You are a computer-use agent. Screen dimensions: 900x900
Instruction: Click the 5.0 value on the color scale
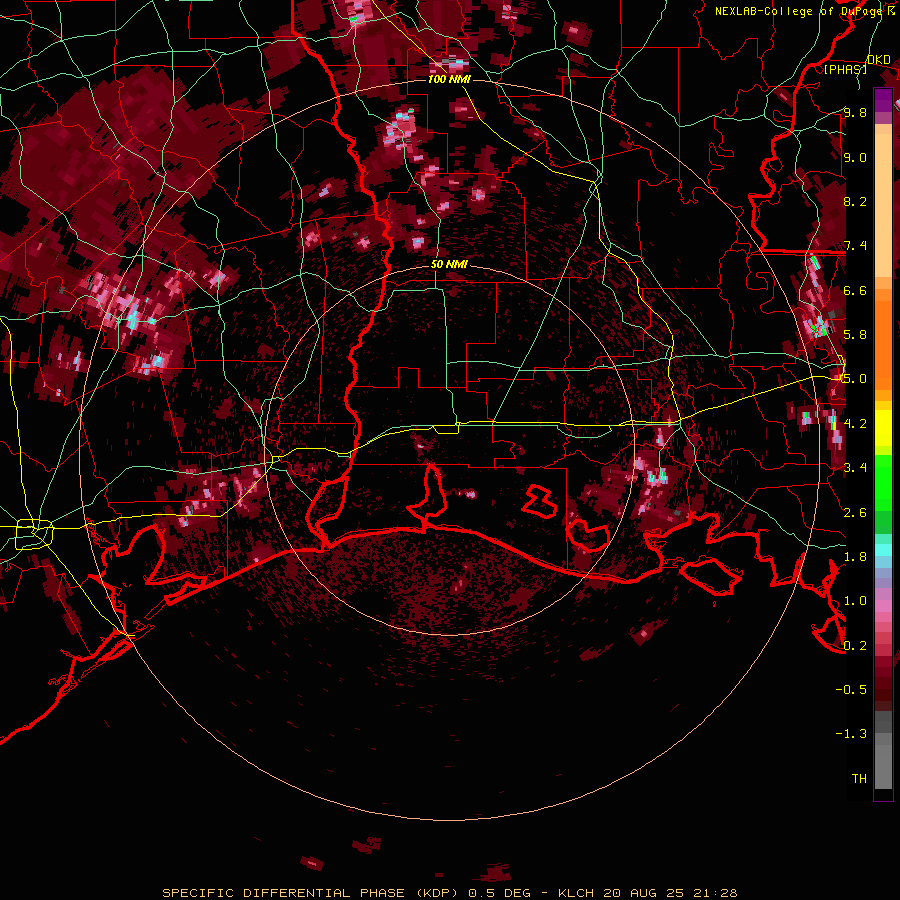[x=855, y=379]
